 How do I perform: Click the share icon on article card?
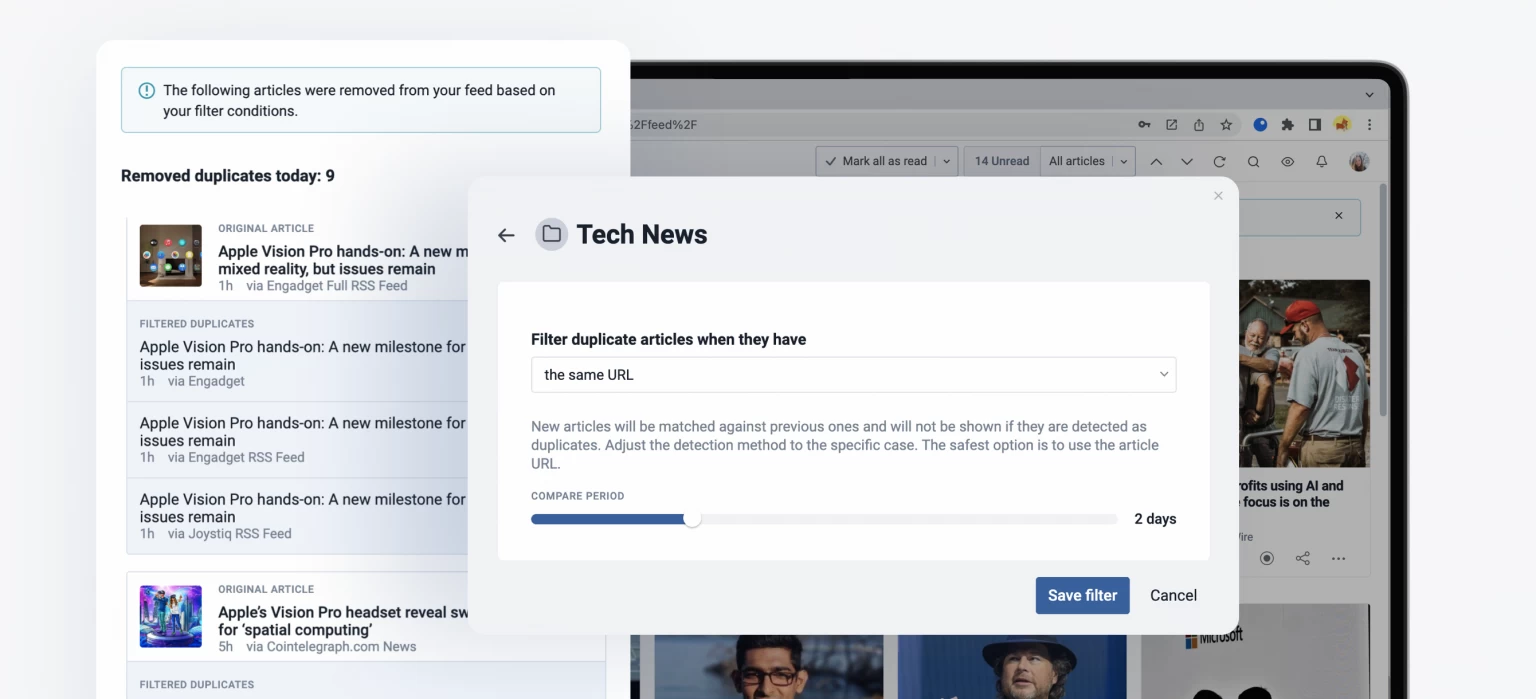pyautogui.click(x=1302, y=558)
